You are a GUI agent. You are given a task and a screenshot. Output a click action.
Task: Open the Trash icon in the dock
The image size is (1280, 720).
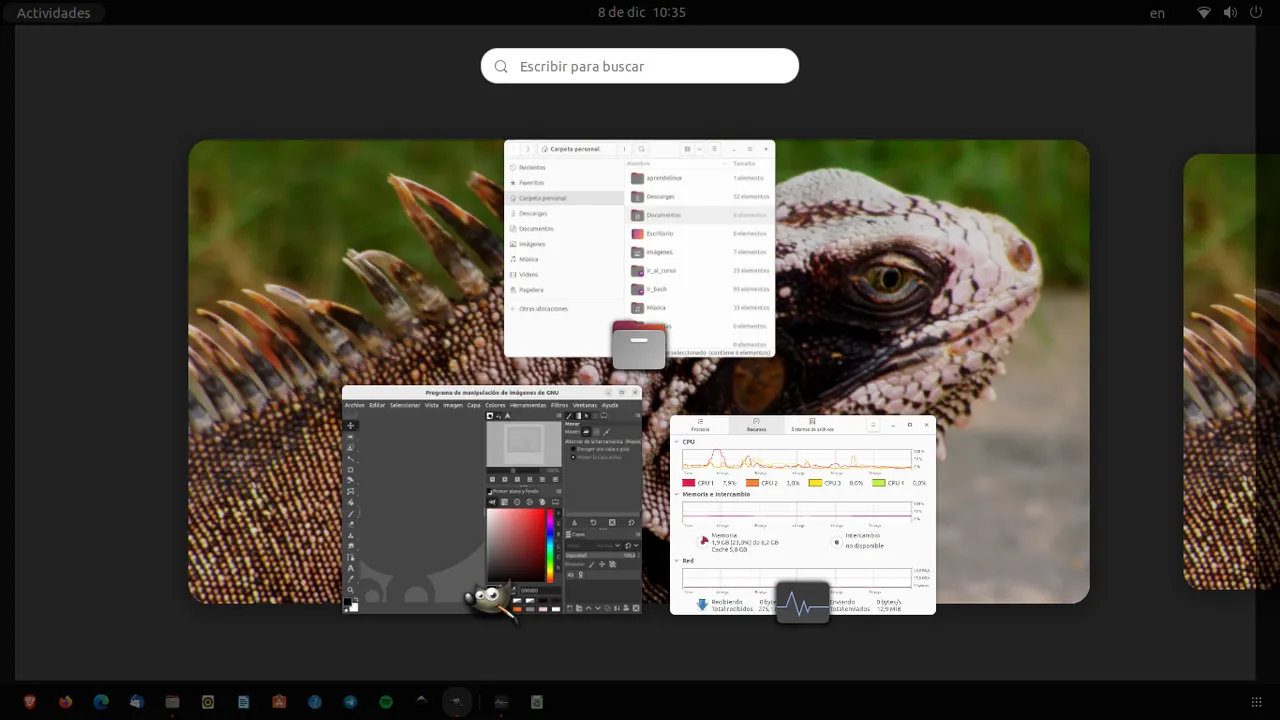(x=537, y=702)
